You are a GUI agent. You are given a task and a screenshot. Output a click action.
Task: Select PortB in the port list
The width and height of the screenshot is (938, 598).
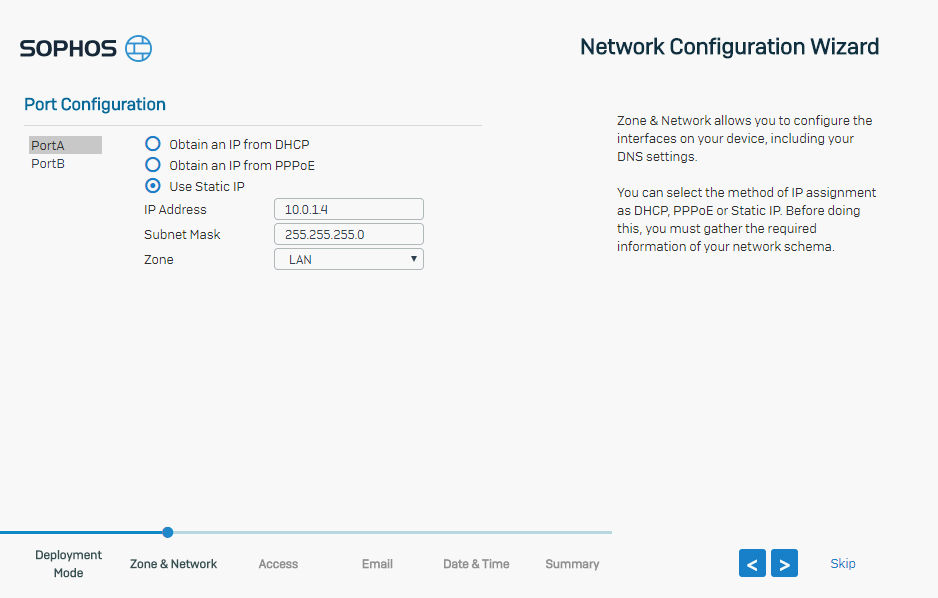click(x=48, y=164)
